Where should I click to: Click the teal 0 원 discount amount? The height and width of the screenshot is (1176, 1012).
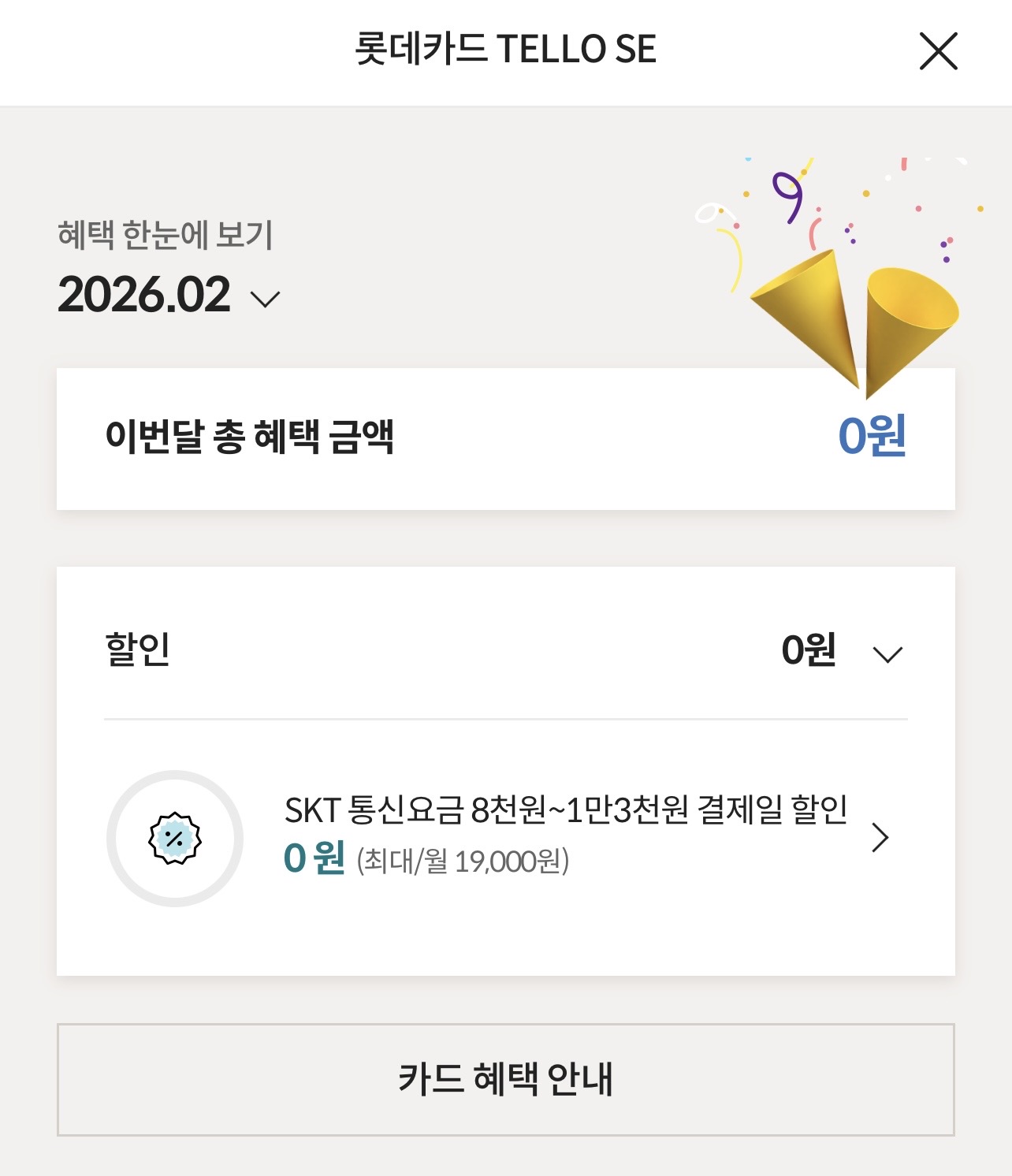click(314, 858)
